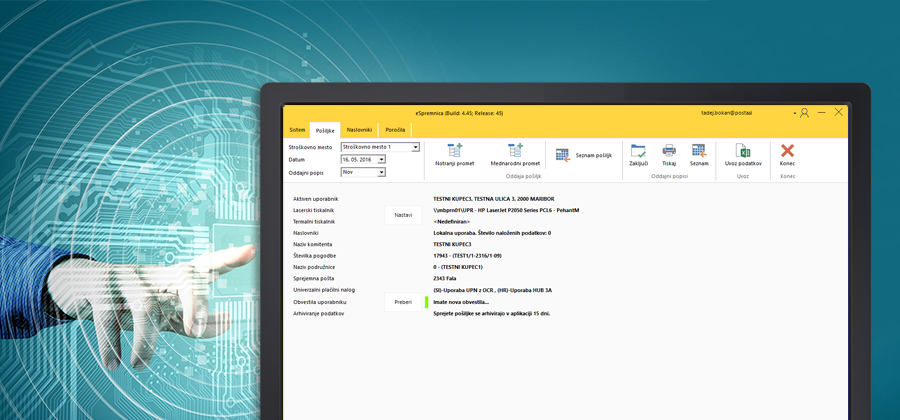Switch to the Poročila tab
Image resolution: width=900 pixels, height=420 pixels.
point(395,130)
